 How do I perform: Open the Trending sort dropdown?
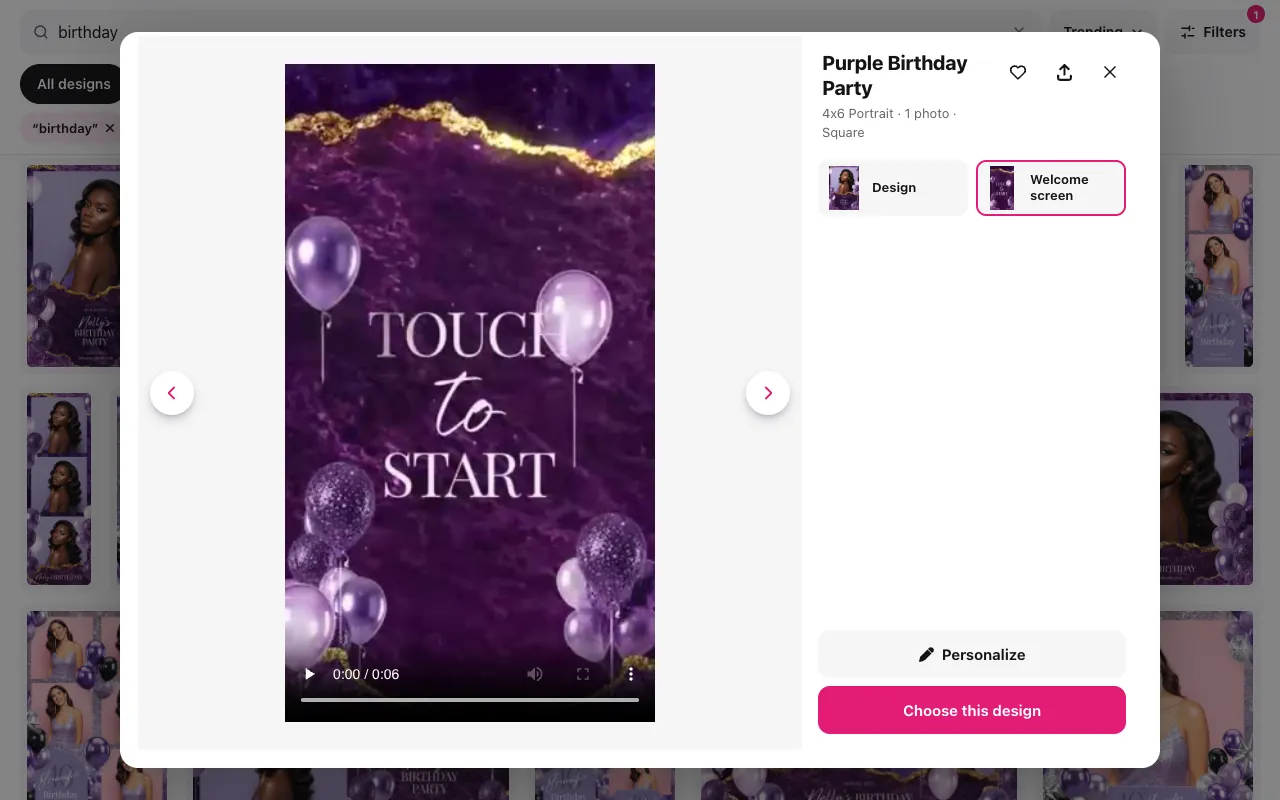click(1102, 32)
